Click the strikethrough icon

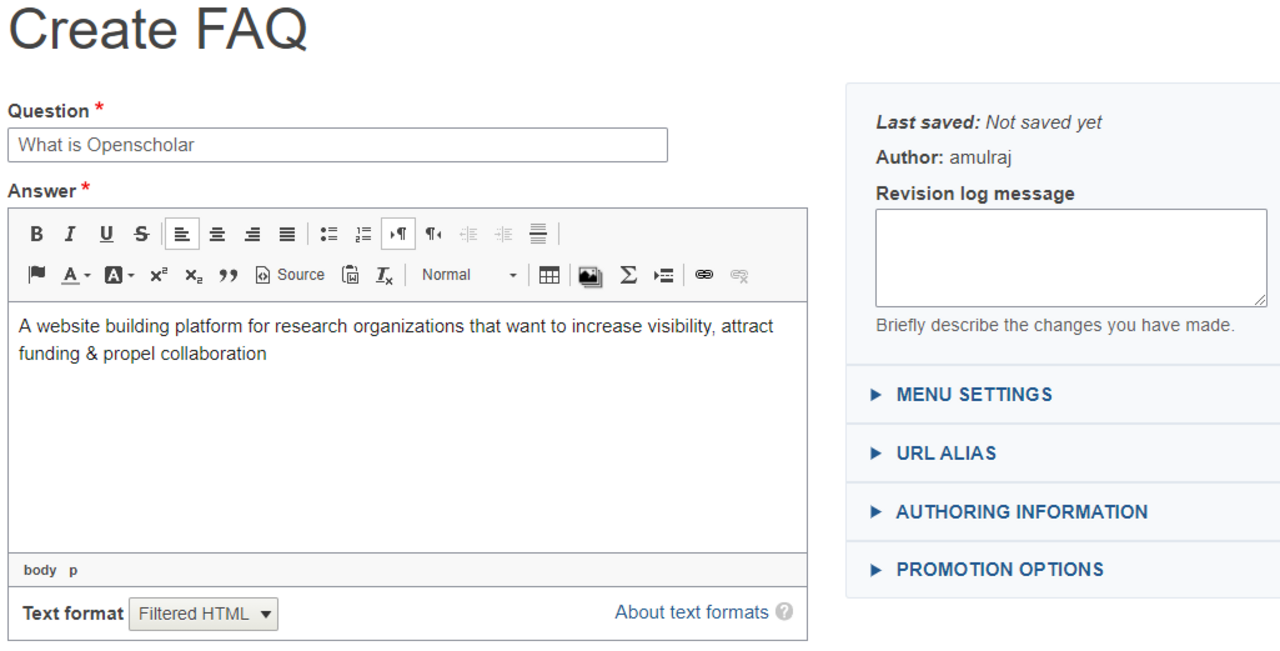coord(141,234)
